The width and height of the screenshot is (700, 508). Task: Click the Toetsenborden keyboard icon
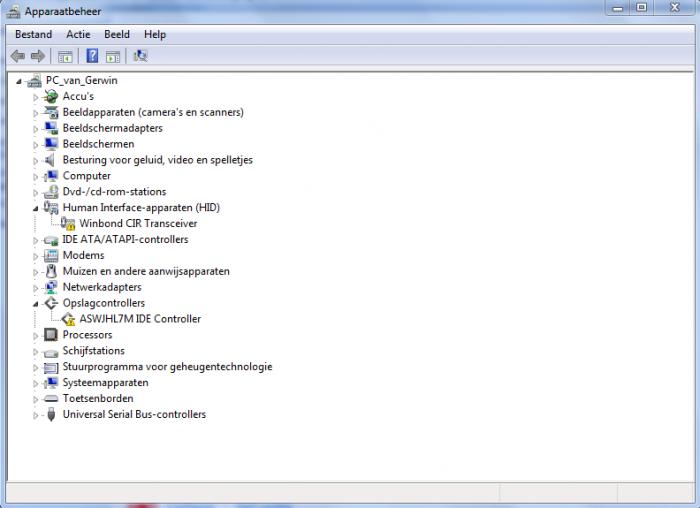tap(51, 399)
